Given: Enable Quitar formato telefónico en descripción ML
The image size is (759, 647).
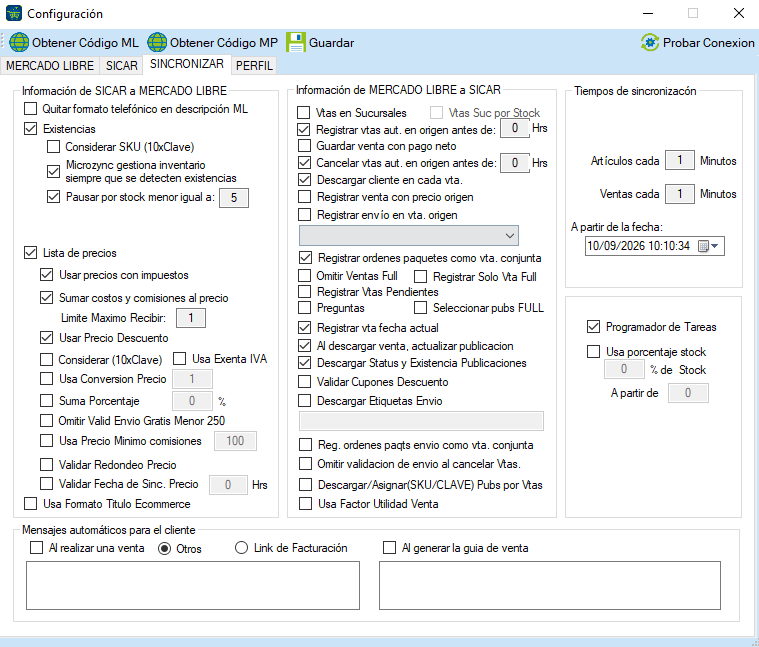Looking at the screenshot, I should (30, 108).
